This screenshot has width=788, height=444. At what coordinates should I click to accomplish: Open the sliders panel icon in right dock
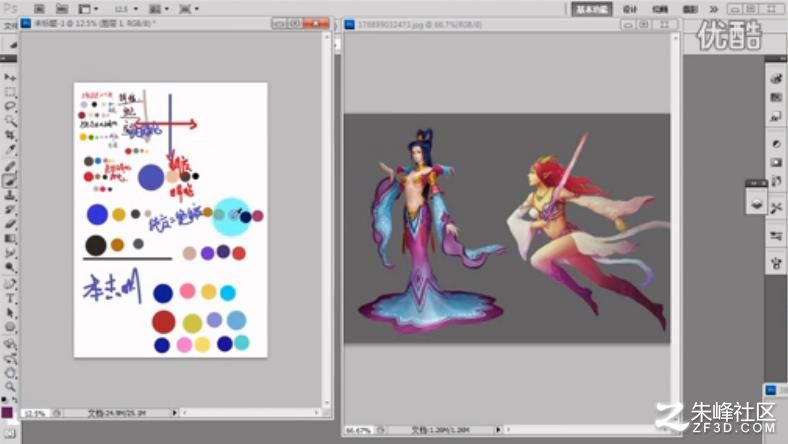coord(776,235)
